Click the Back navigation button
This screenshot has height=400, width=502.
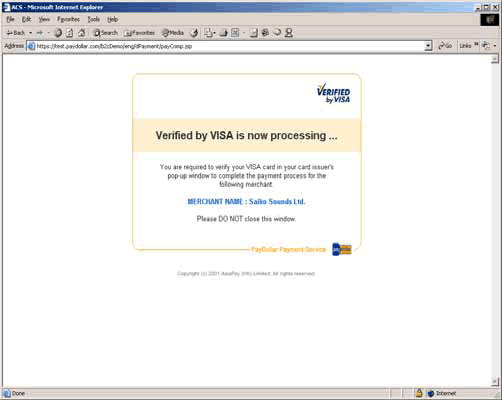[16, 33]
